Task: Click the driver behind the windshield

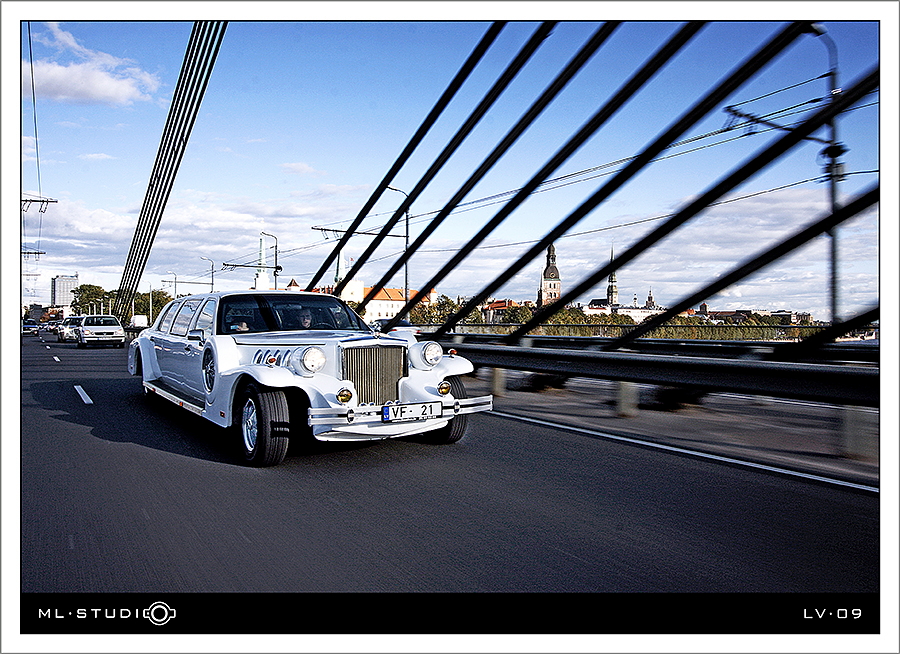Action: coord(304,318)
